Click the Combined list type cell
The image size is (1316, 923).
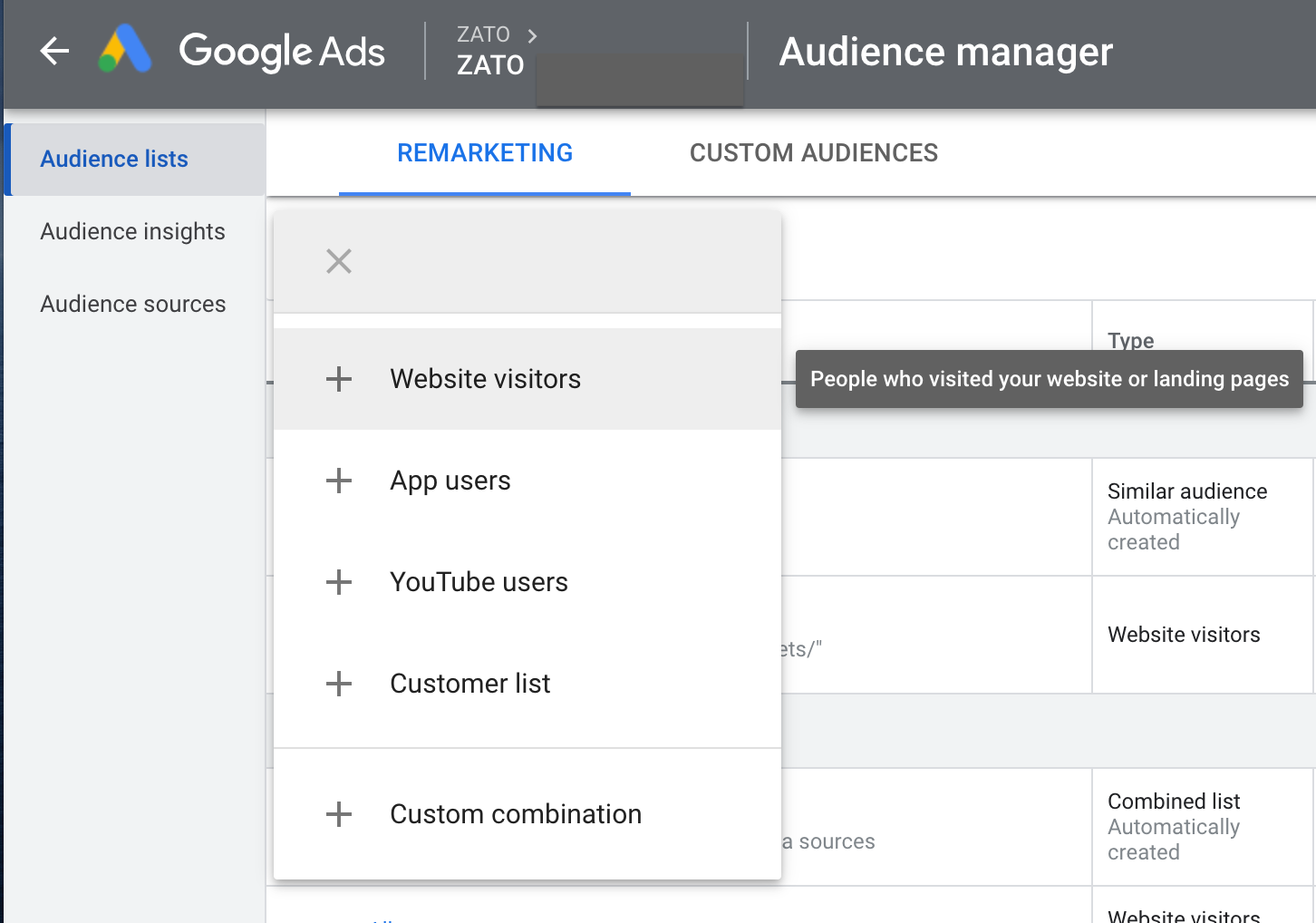click(x=1202, y=827)
